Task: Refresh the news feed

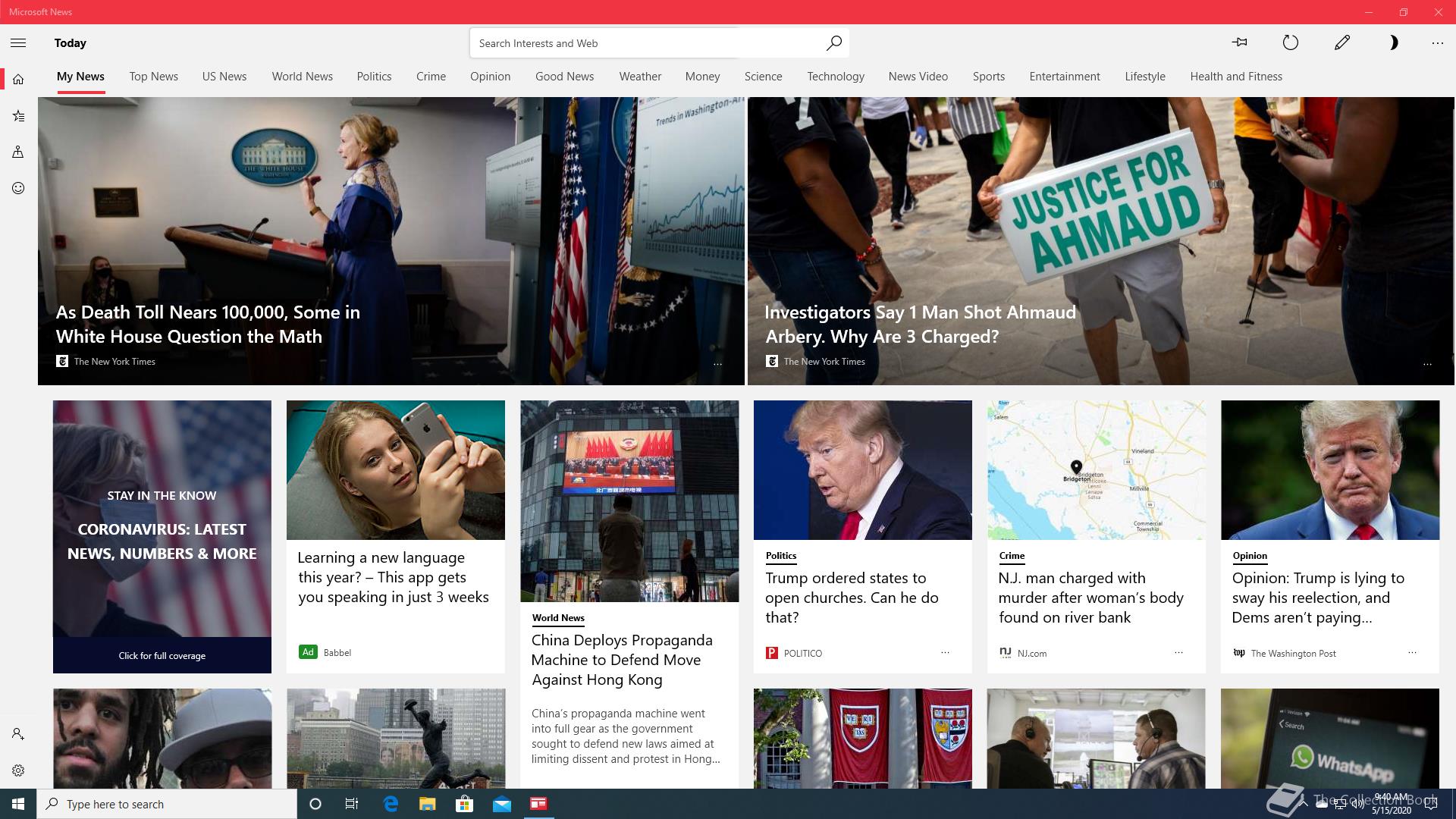Action: (x=1290, y=43)
